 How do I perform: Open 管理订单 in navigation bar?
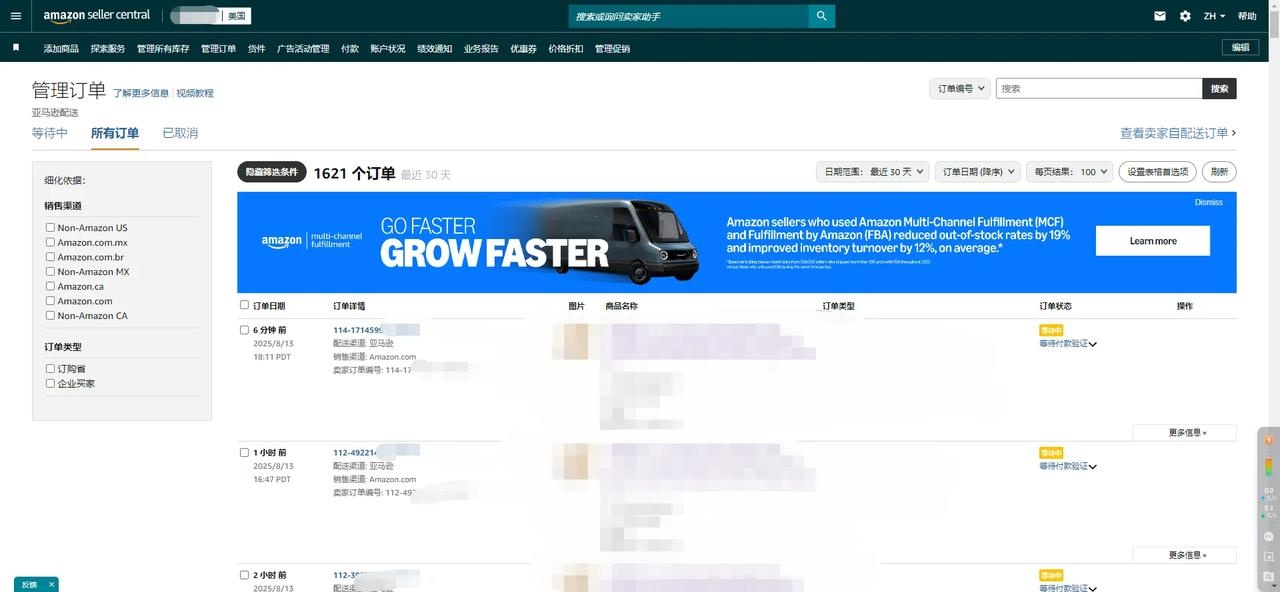point(218,48)
